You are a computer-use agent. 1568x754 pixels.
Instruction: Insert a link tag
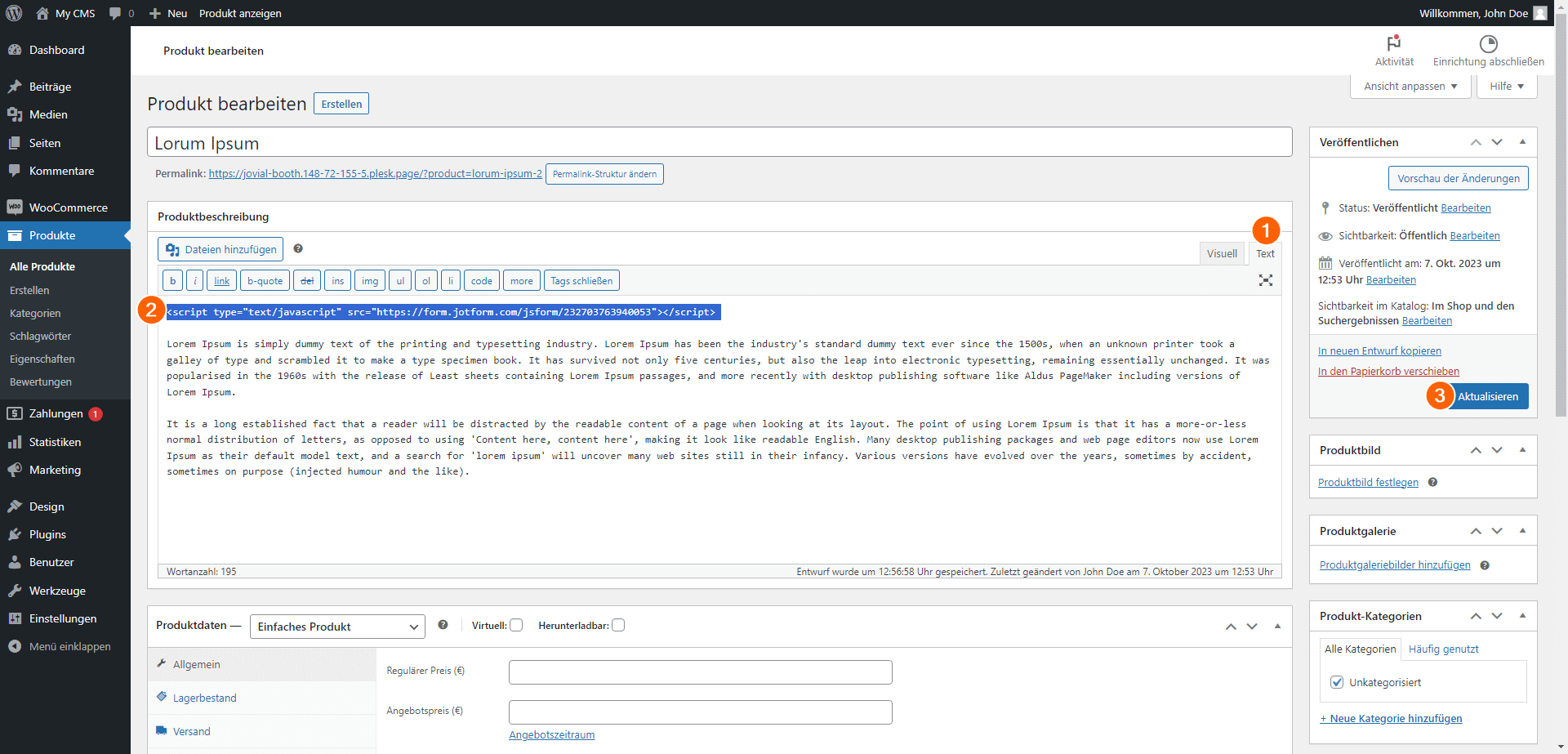pos(221,280)
